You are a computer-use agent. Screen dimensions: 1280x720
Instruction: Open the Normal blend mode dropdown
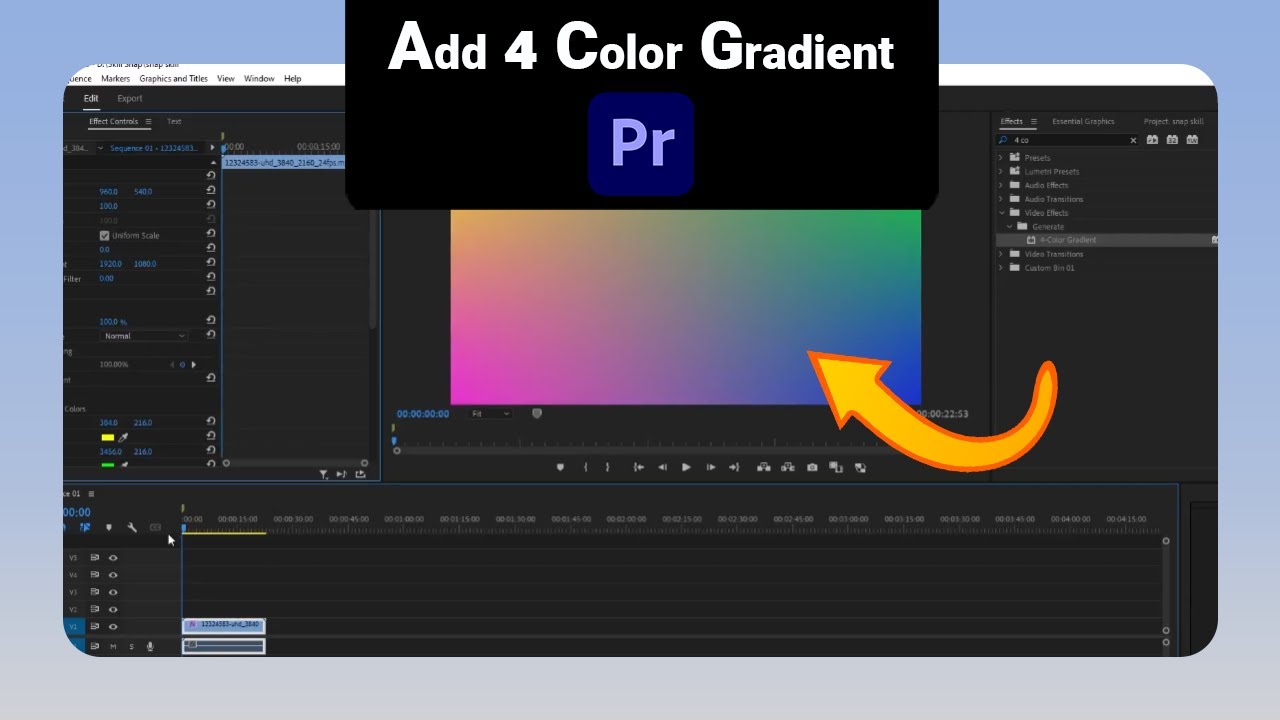click(x=145, y=336)
